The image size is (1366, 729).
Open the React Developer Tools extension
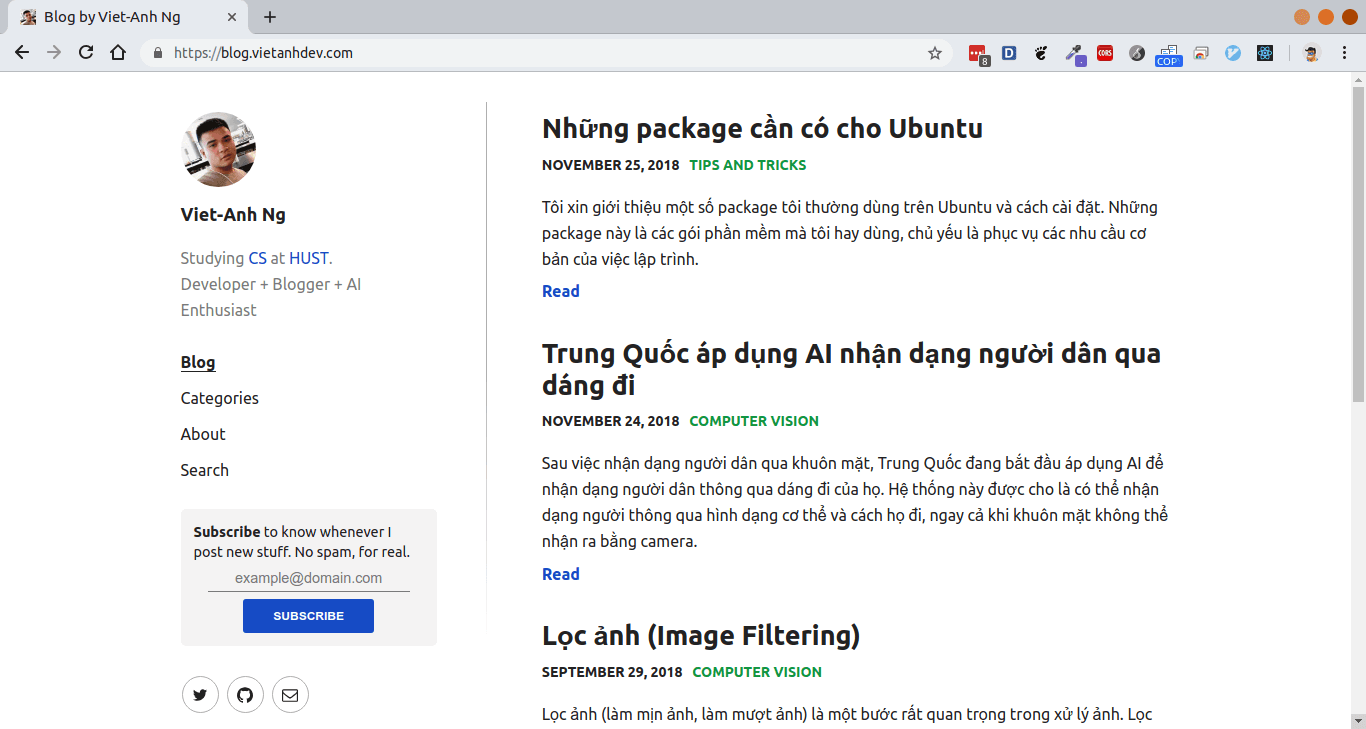pyautogui.click(x=1265, y=52)
